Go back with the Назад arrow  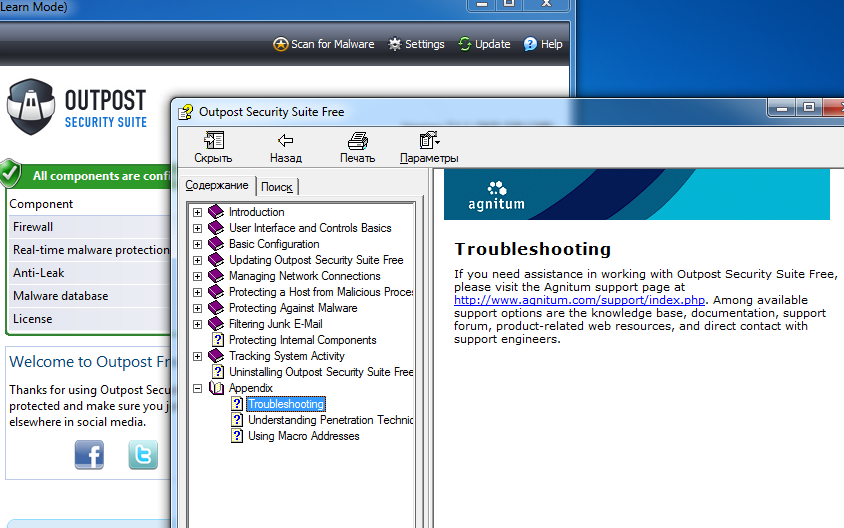(x=285, y=140)
